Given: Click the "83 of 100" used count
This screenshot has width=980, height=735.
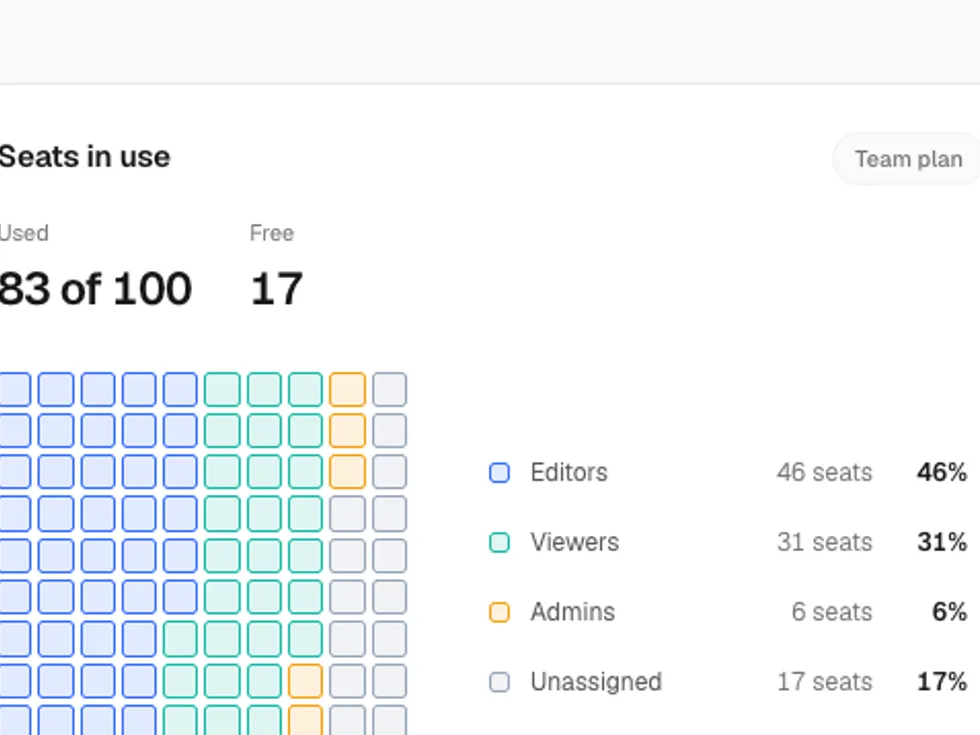Looking at the screenshot, I should [x=95, y=289].
